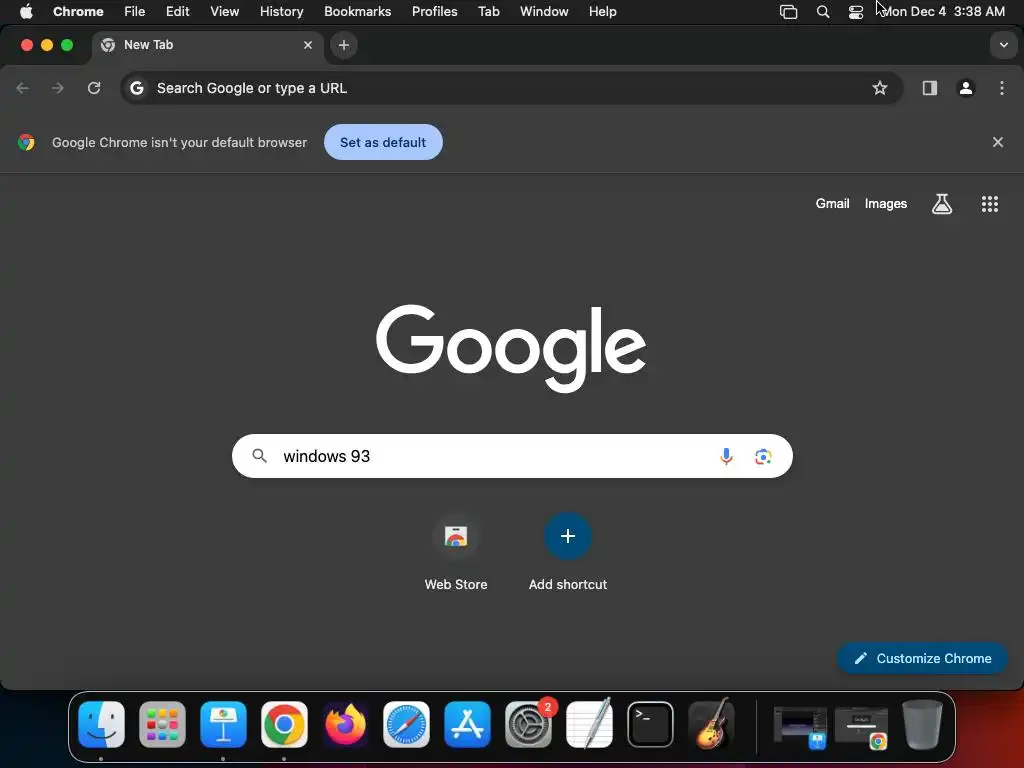This screenshot has width=1024, height=768.
Task: Click the back navigation arrow
Action: pos(22,88)
